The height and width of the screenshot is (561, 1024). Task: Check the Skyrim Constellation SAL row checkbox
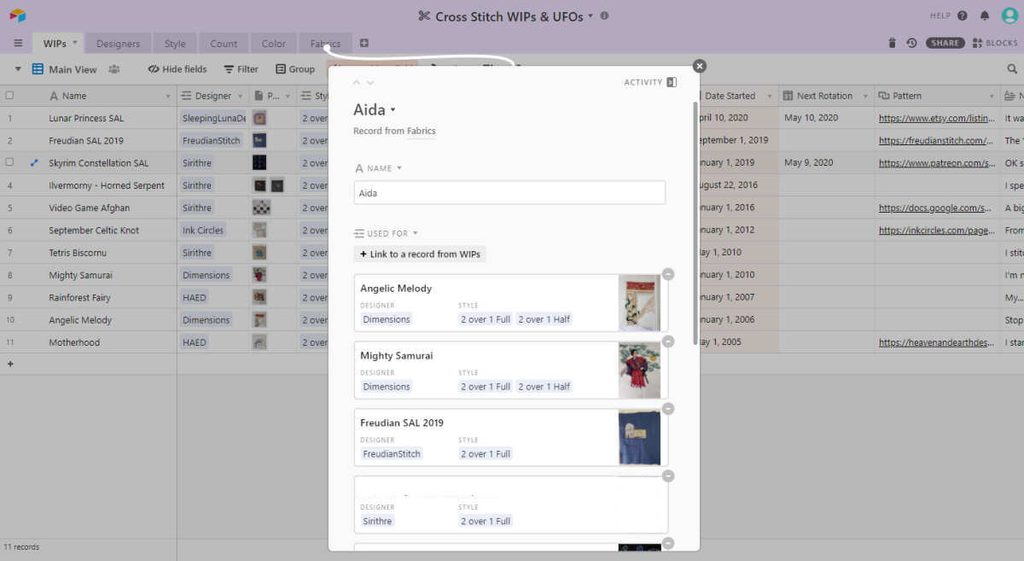click(x=10, y=162)
